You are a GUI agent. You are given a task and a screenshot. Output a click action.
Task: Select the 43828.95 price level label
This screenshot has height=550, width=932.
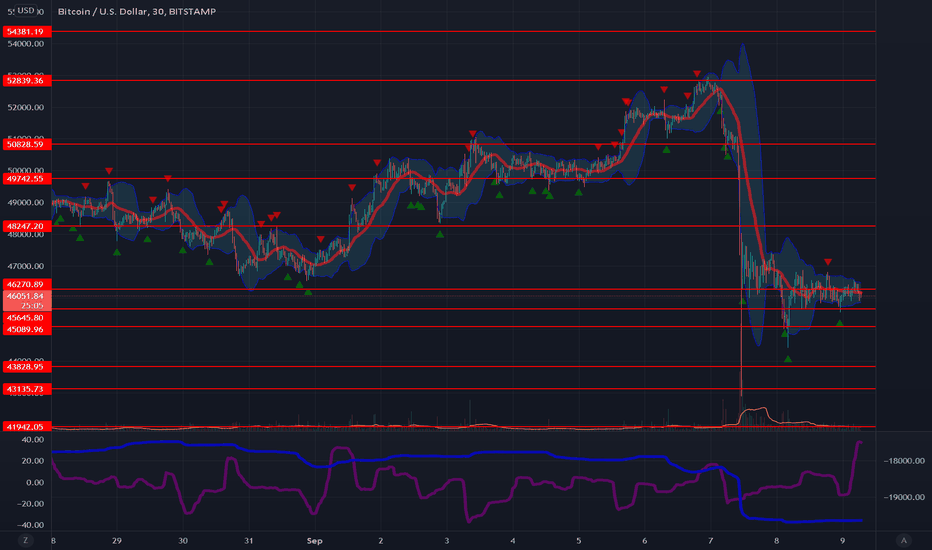[27, 367]
